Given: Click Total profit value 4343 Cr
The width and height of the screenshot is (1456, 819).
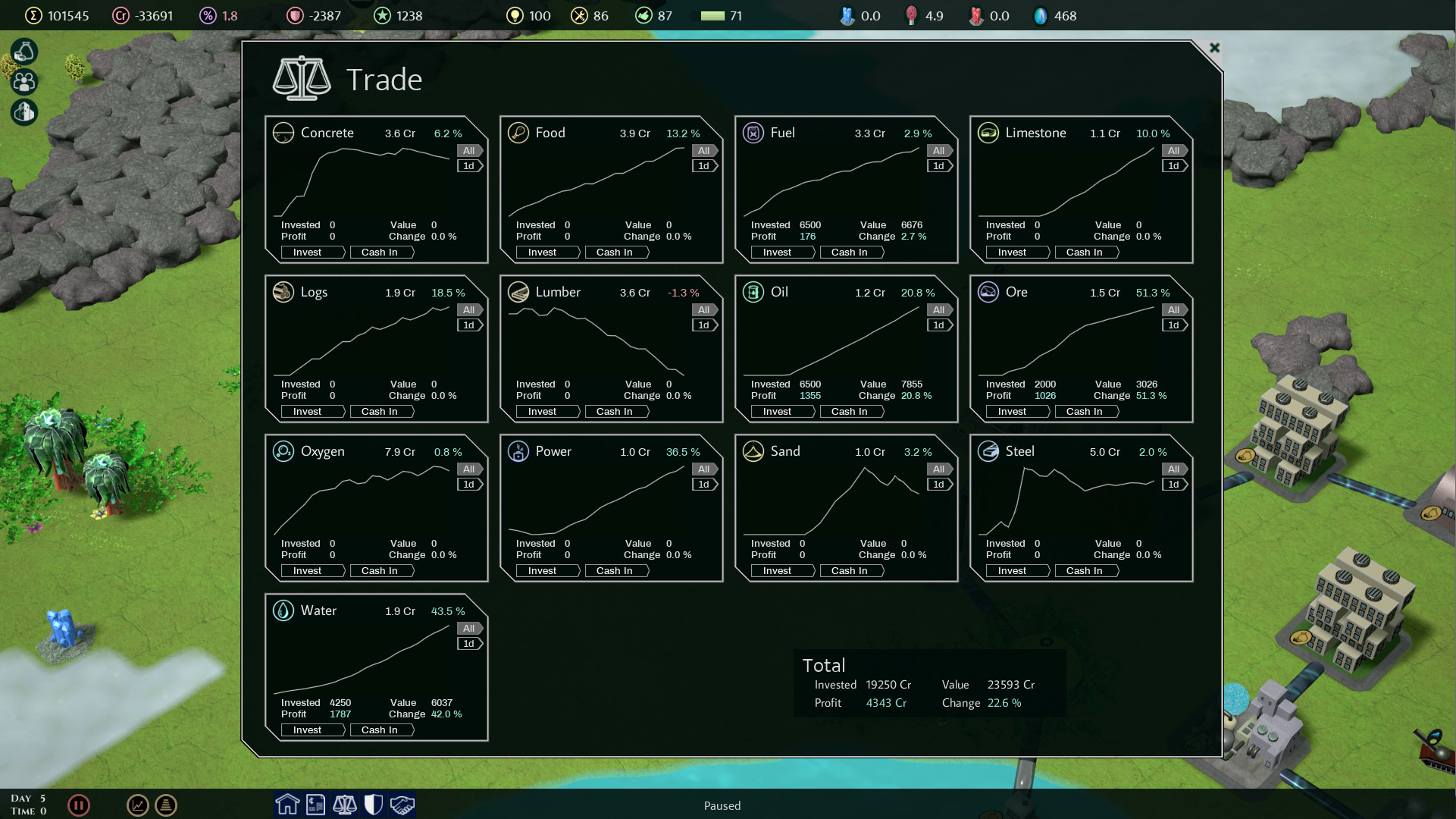Looking at the screenshot, I should [886, 703].
